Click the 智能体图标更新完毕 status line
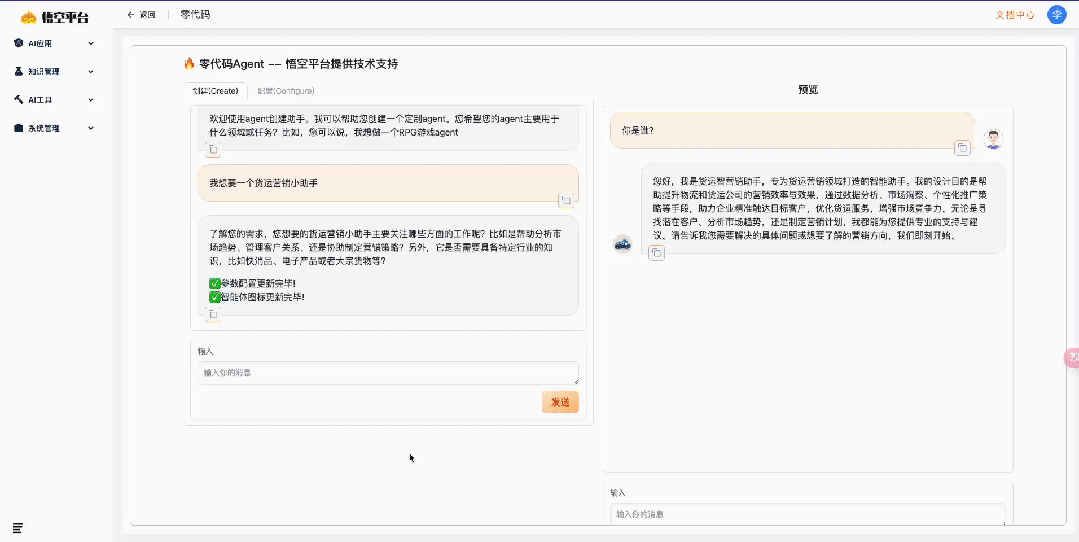Screen dimensions: 1079x542 pos(257,297)
